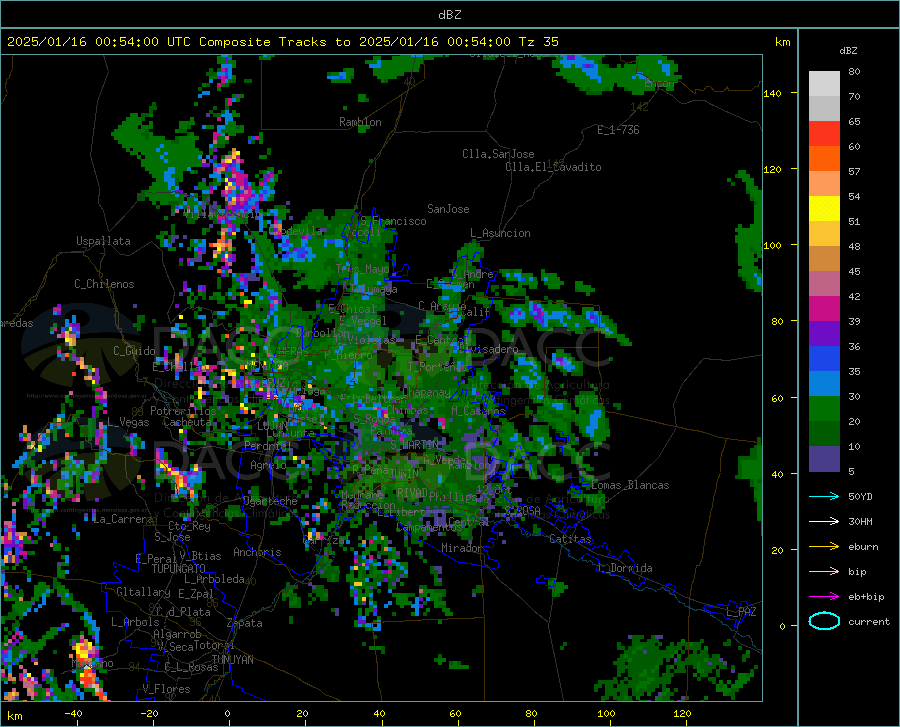Click the Clla.SanJose map label
Viewport: 900px width, 727px height.
[x=498, y=154]
